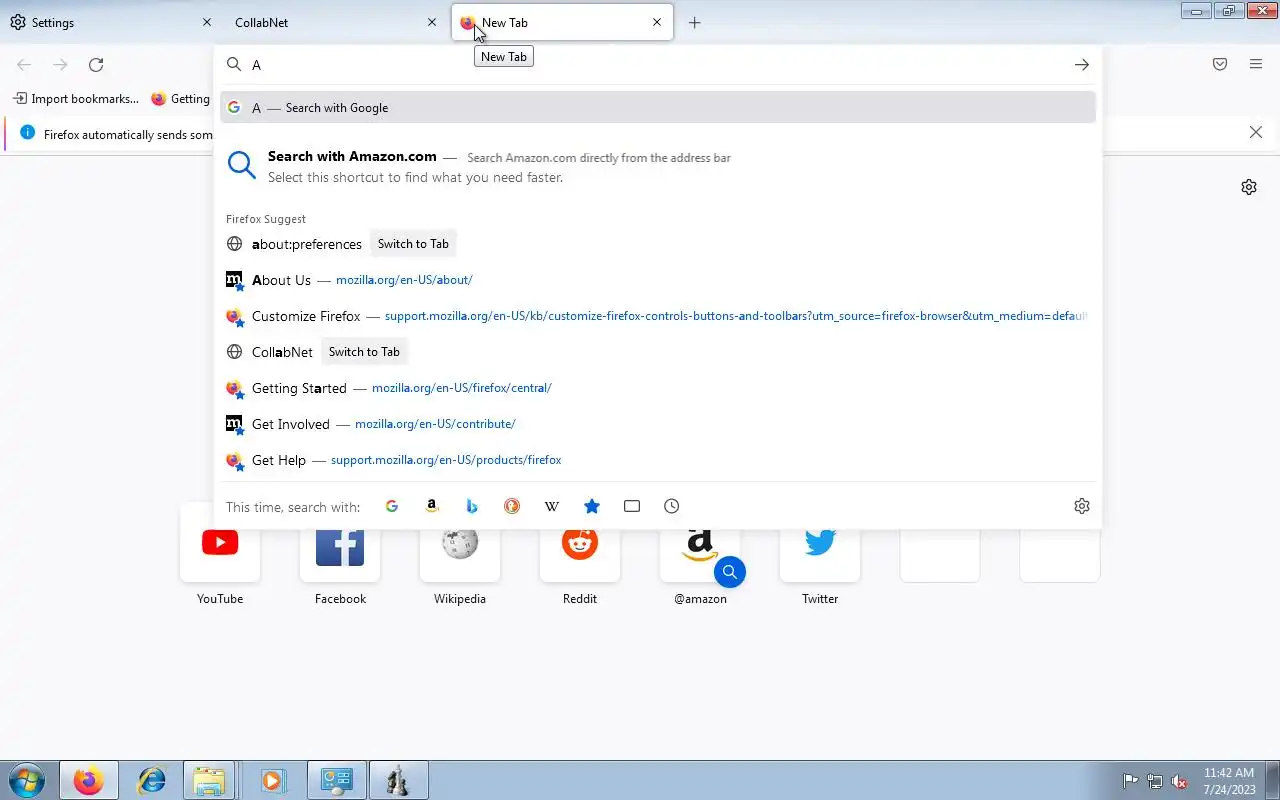
Task: Search bookmarks with star icon
Action: [x=592, y=506]
